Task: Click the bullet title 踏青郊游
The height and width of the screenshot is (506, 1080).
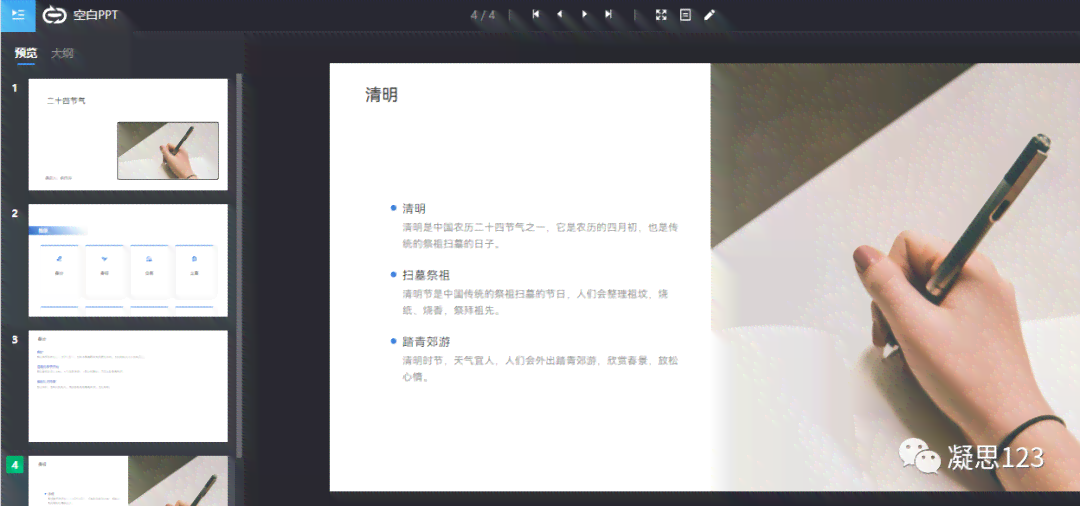Action: click(426, 342)
